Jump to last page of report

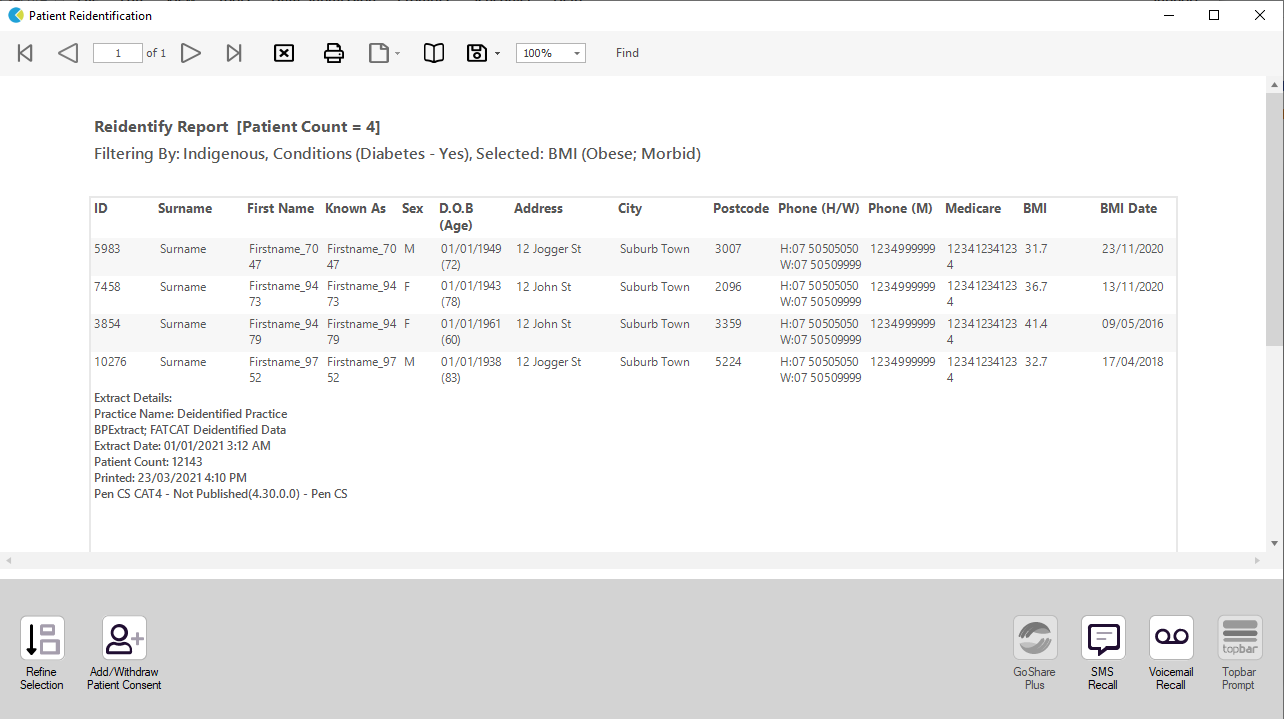[x=234, y=53]
